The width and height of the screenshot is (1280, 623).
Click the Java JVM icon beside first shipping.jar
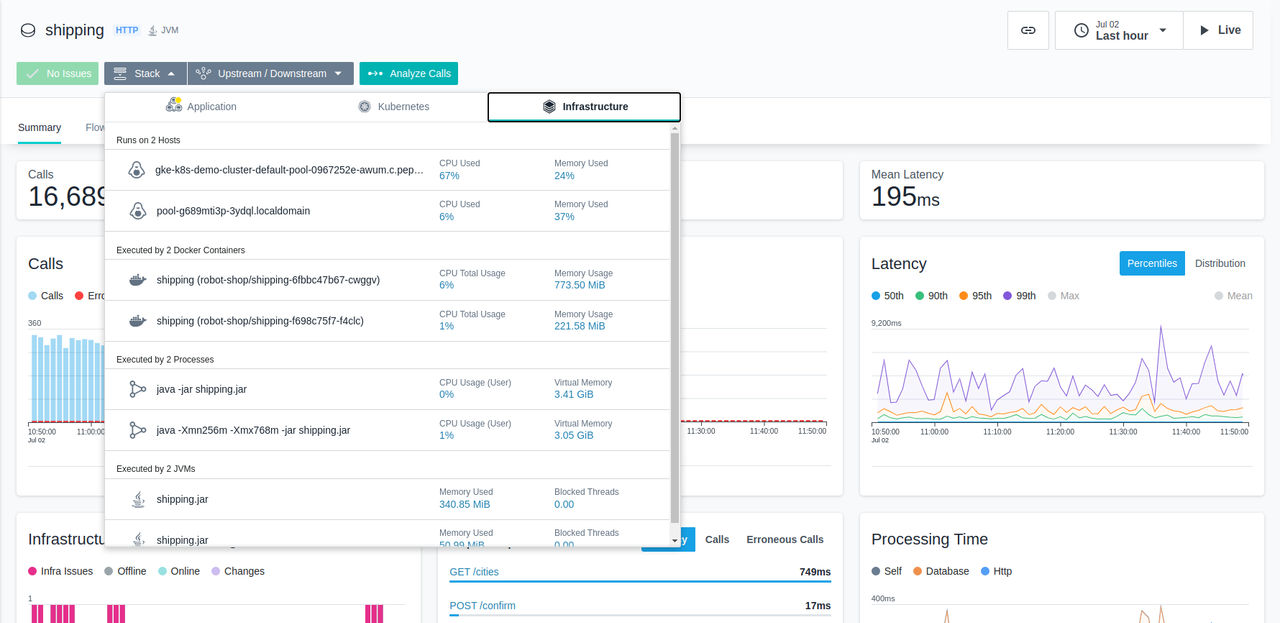pyautogui.click(x=137, y=499)
